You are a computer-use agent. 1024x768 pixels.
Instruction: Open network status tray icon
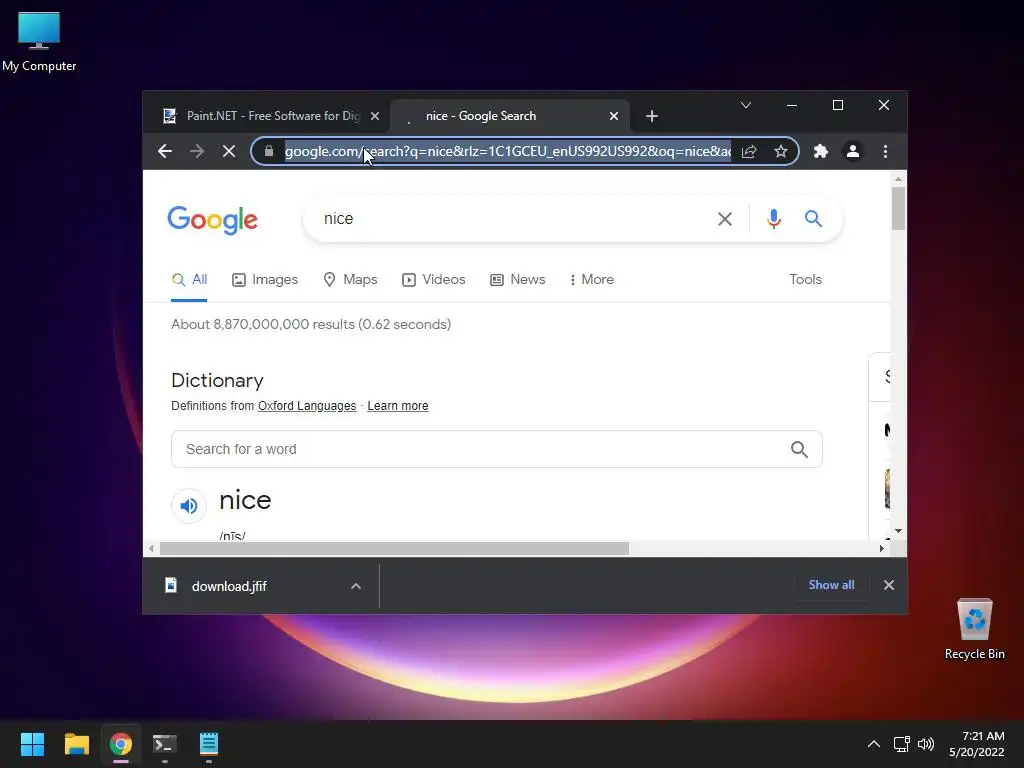click(902, 744)
